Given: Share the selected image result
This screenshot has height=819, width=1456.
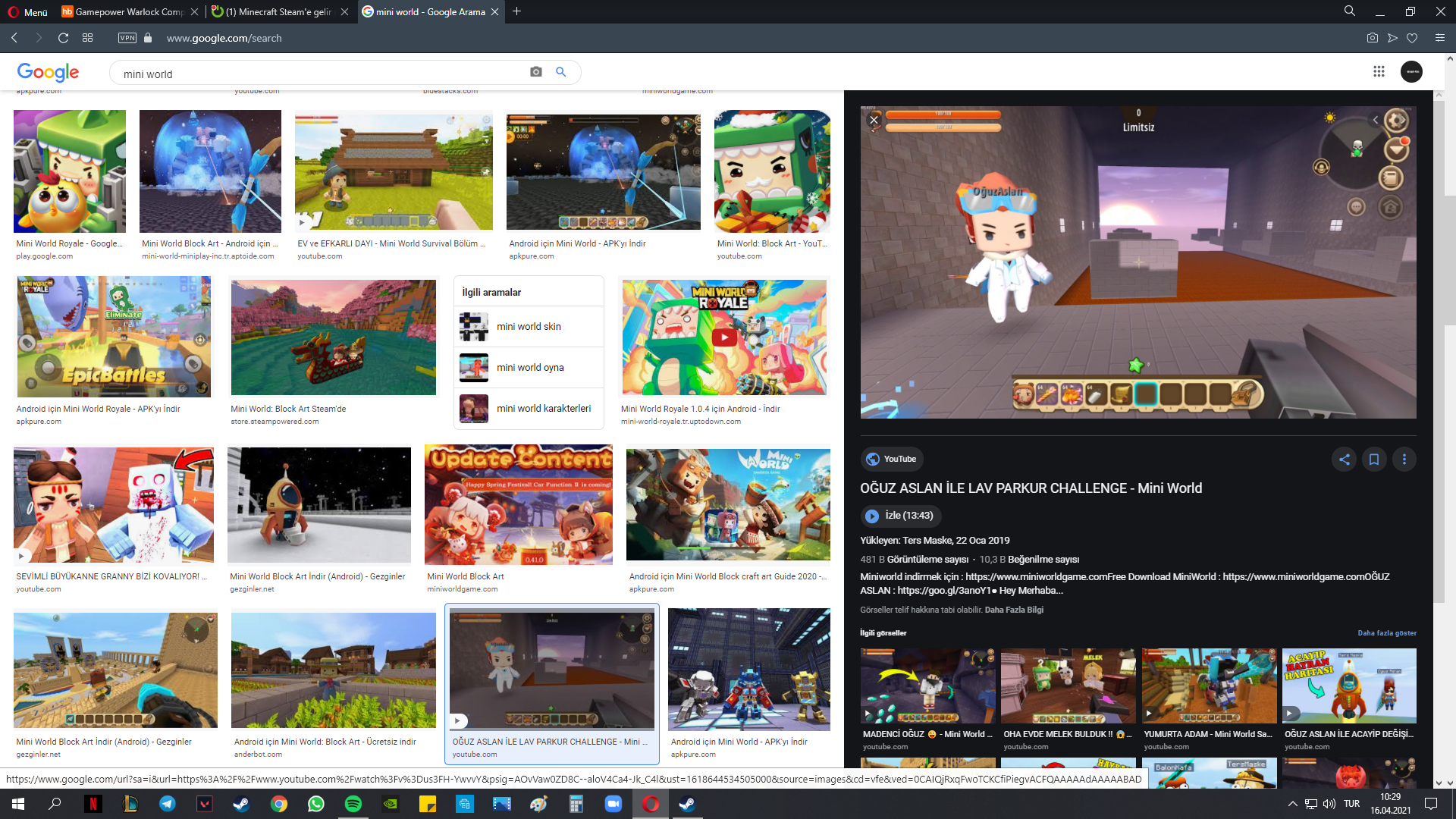Looking at the screenshot, I should [1344, 459].
